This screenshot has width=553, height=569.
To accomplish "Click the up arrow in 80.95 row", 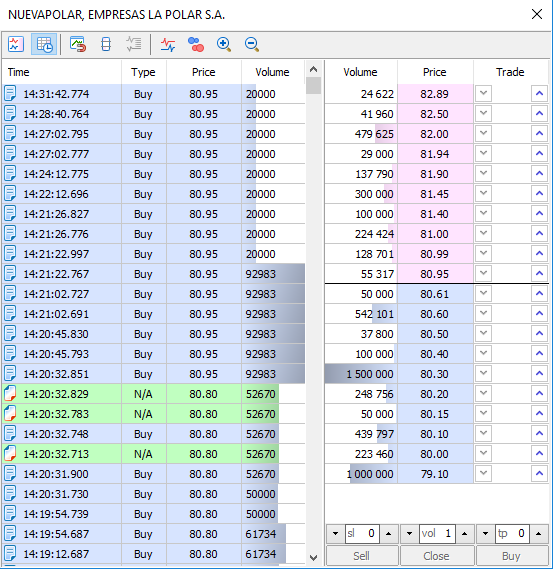I will (x=539, y=274).
